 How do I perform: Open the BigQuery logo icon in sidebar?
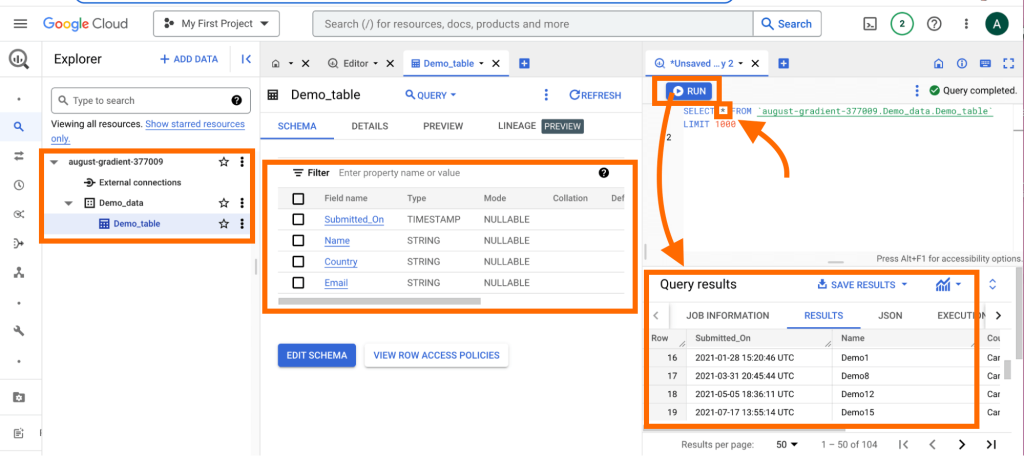[19, 59]
